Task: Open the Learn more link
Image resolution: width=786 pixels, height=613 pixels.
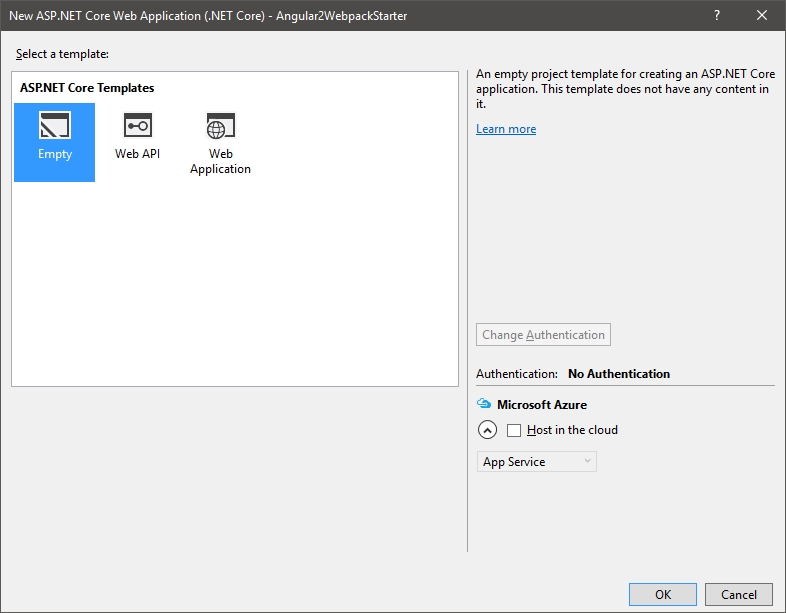Action: 506,129
